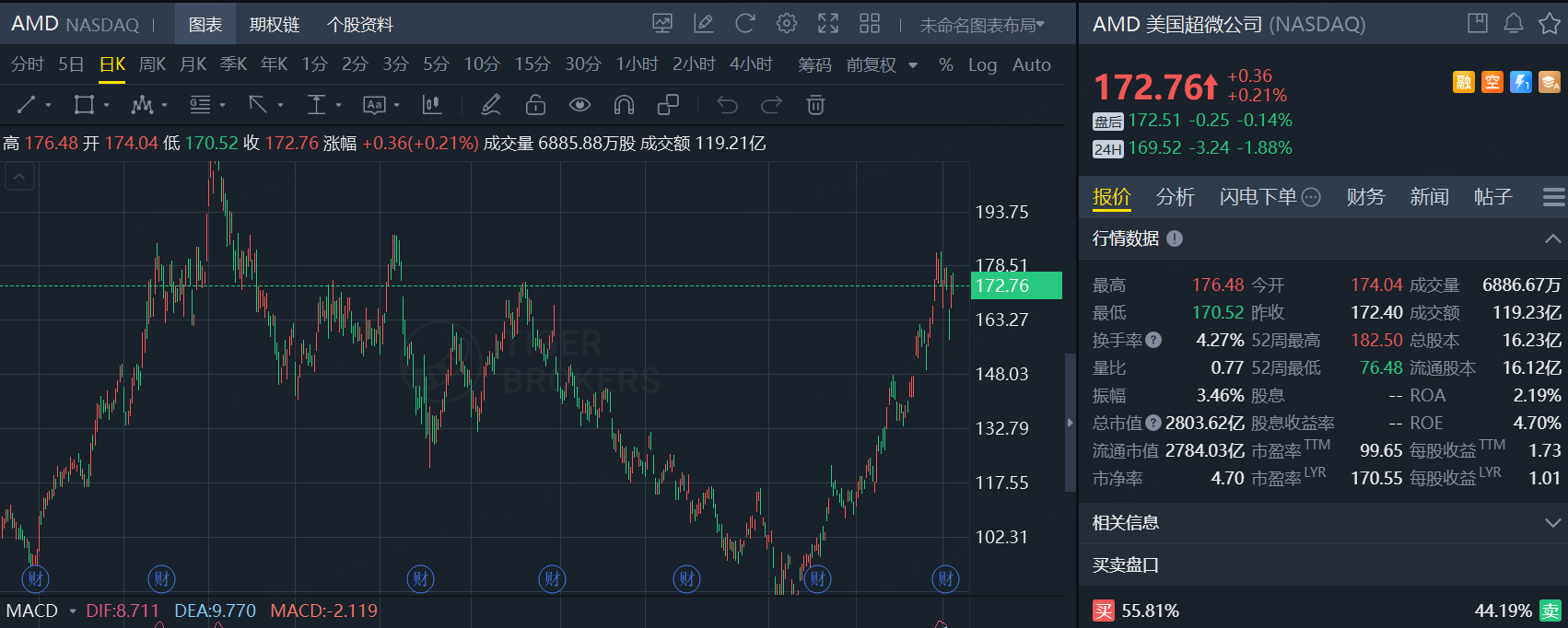Open the 分析 tab
The height and width of the screenshot is (628, 1568).
[x=1176, y=196]
